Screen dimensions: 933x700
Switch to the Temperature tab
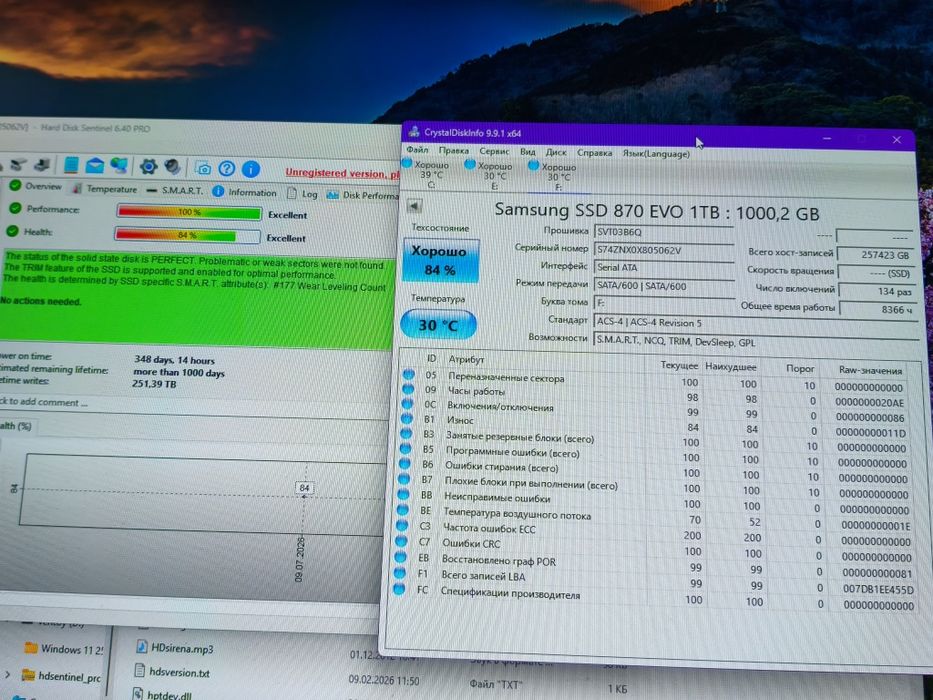105,189
